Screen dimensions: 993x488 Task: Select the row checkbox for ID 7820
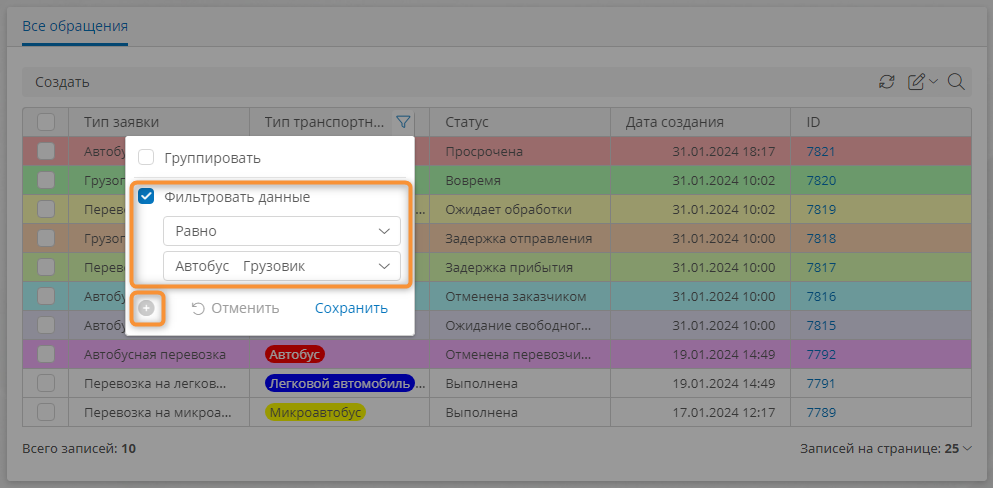46,180
